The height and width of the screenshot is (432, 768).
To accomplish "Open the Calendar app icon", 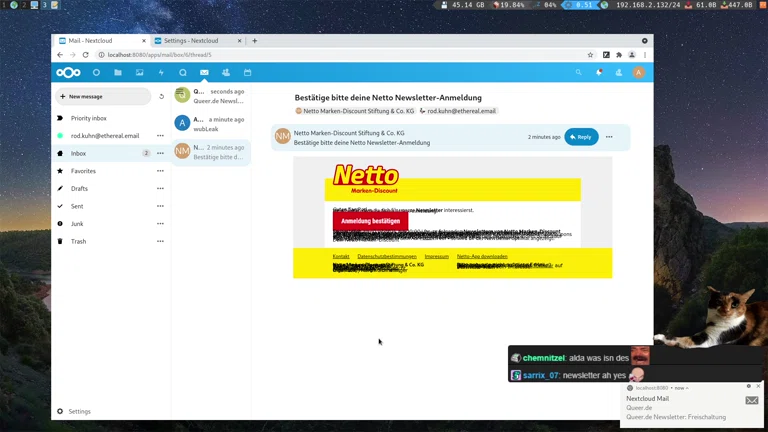I will point(247,72).
